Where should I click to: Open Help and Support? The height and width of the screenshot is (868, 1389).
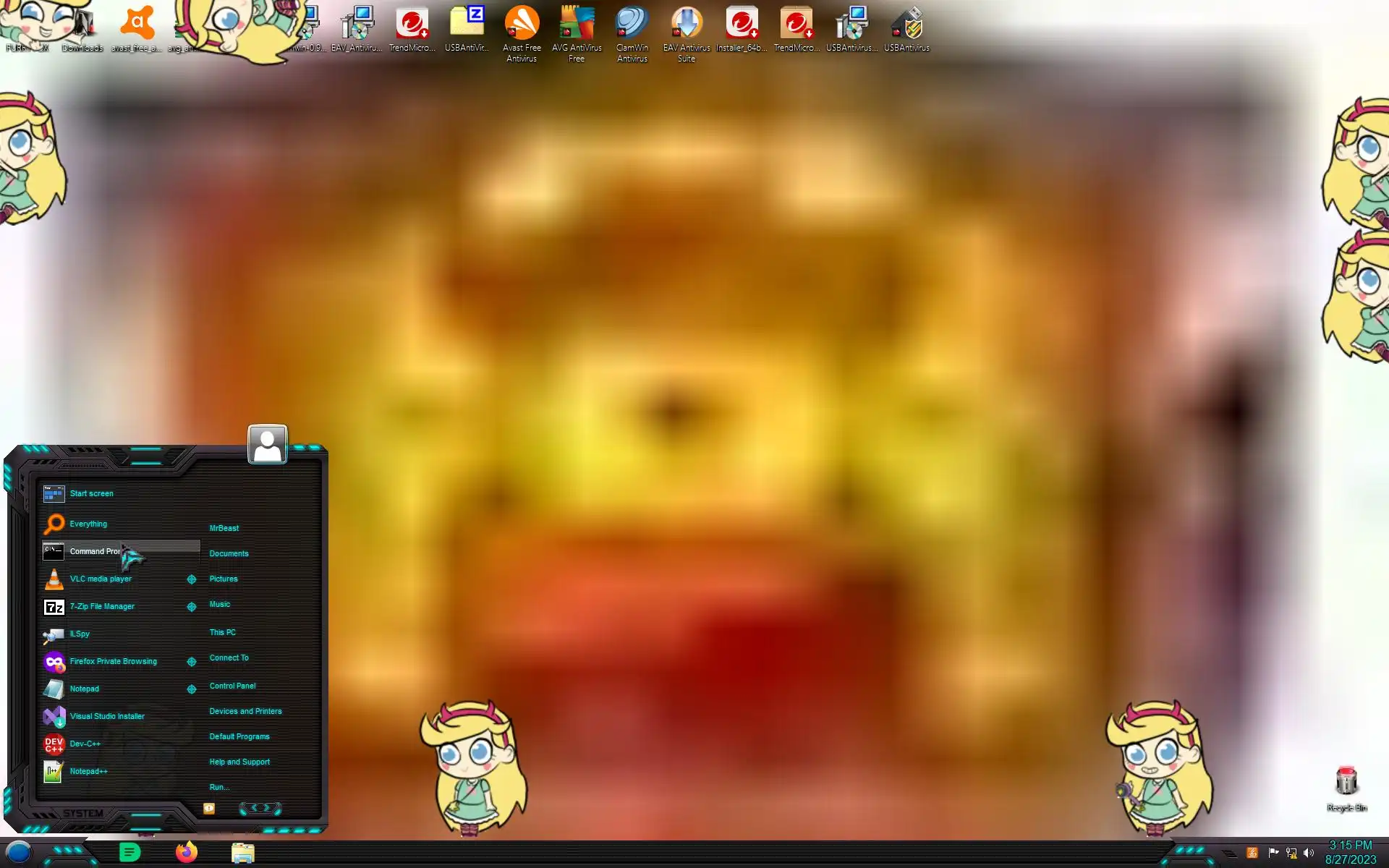click(239, 762)
